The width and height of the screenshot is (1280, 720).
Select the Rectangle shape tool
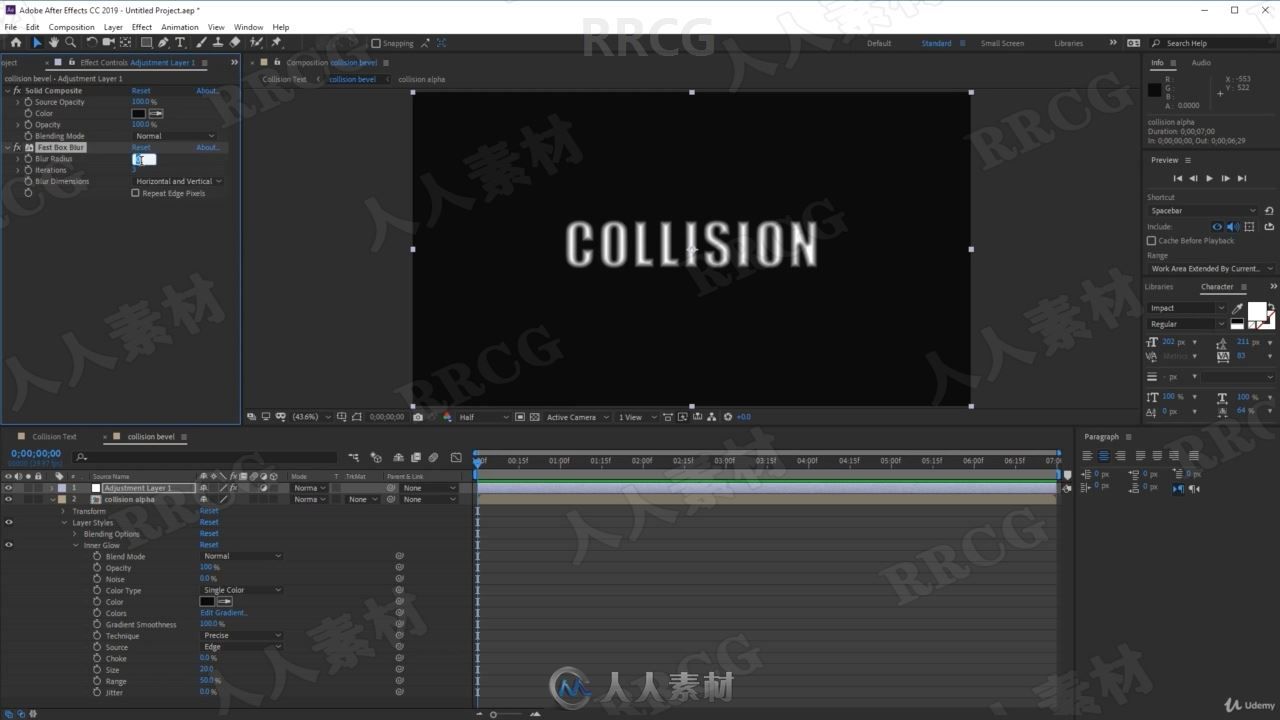[x=146, y=43]
